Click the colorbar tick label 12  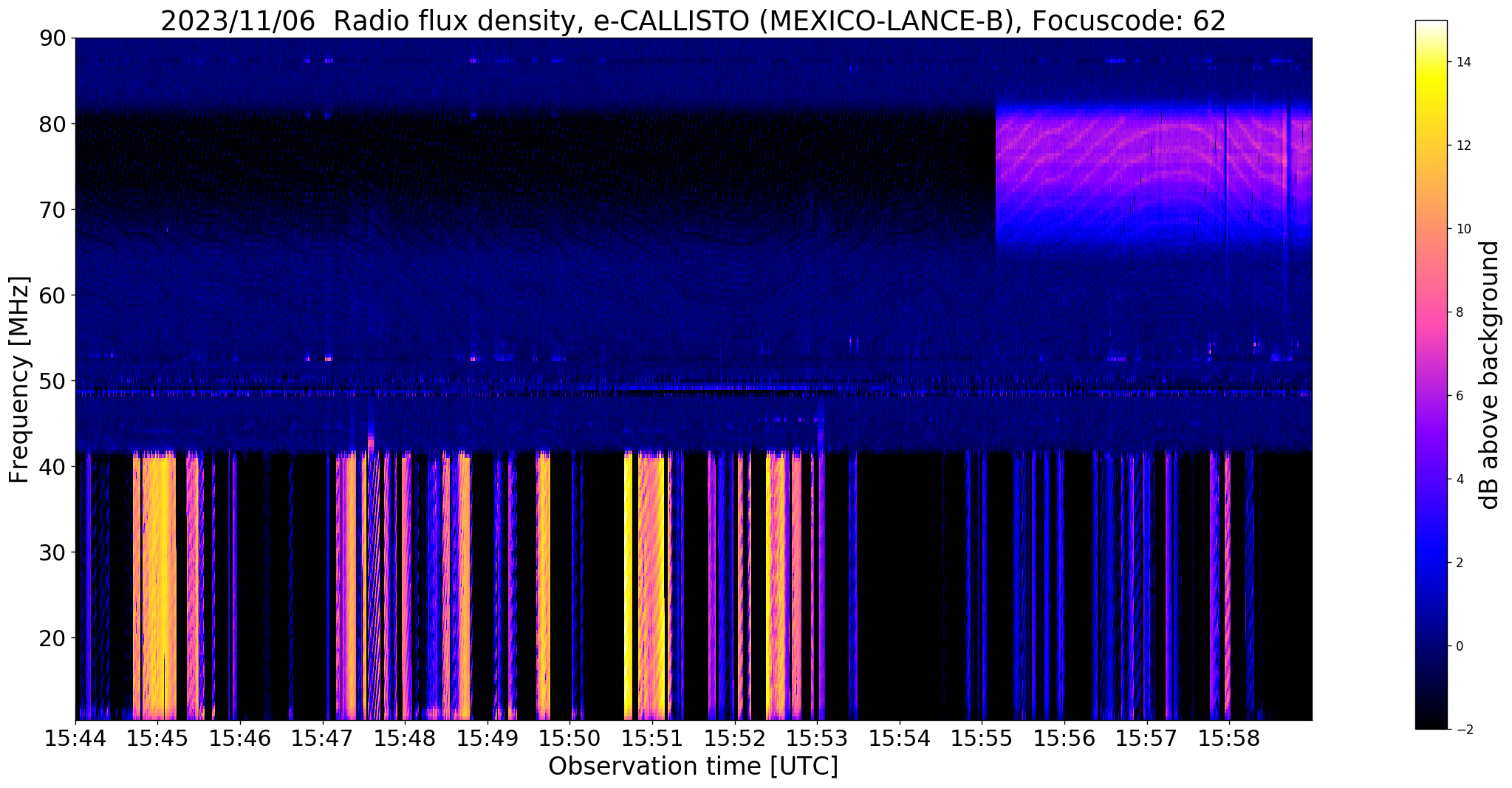(x=1463, y=145)
